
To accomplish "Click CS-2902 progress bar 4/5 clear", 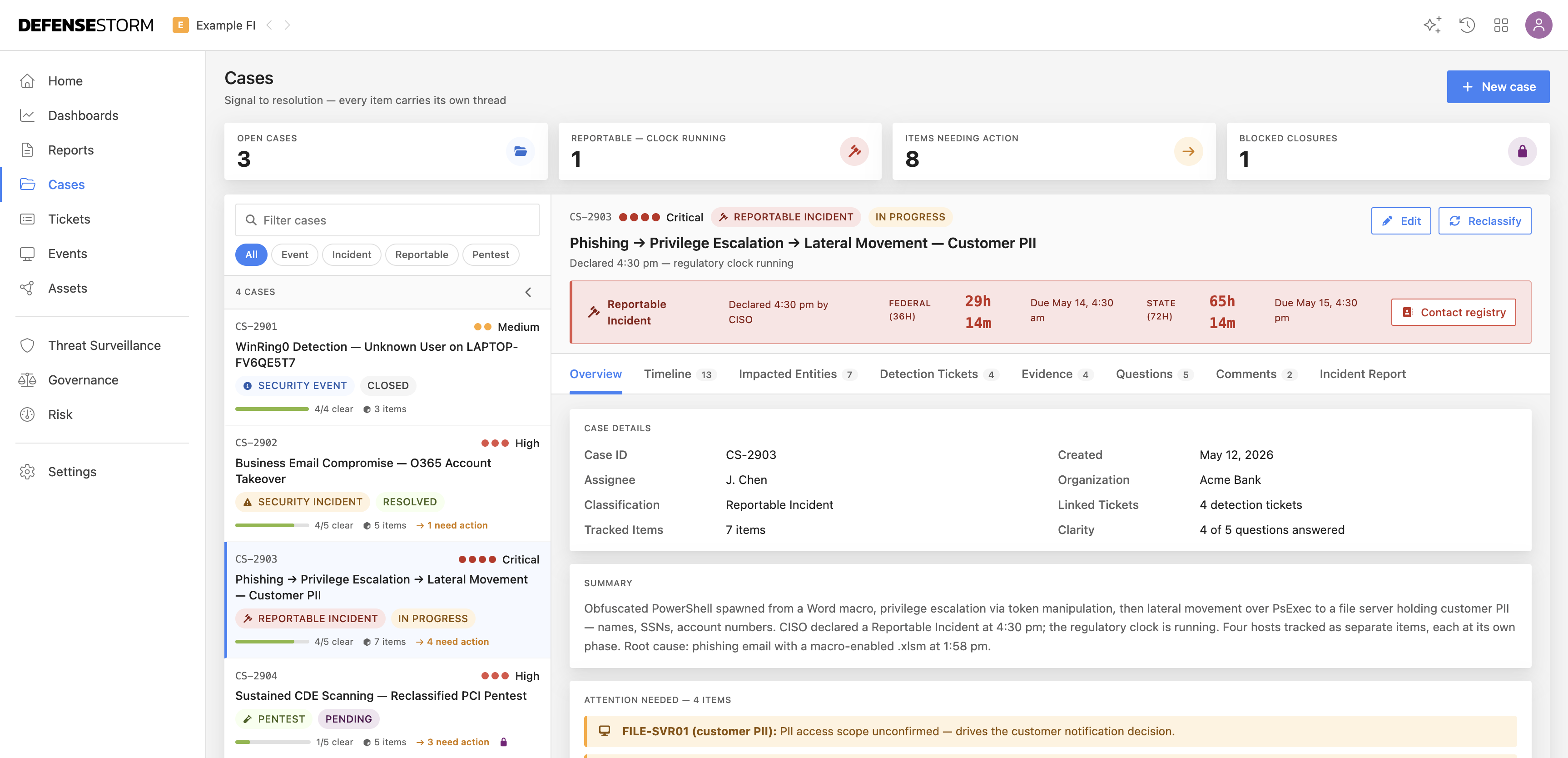I will pos(272,525).
